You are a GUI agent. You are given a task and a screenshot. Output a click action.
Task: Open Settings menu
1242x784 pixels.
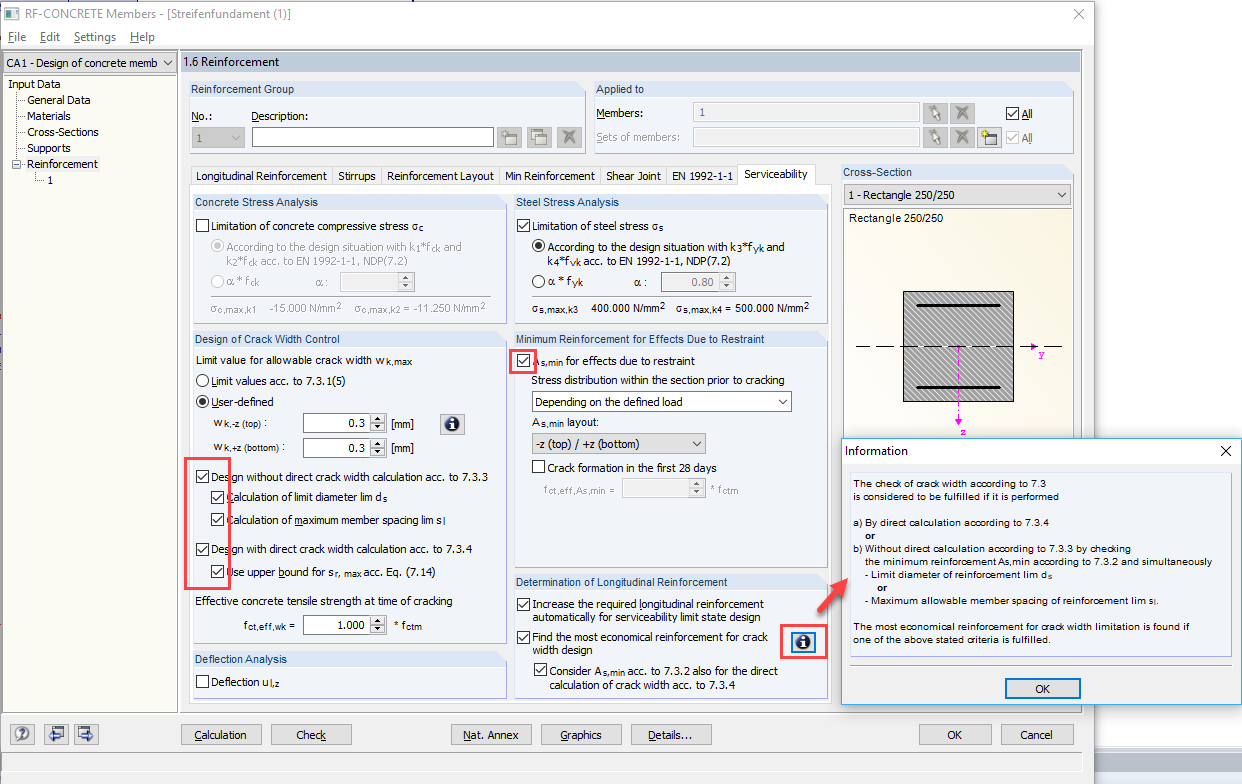(95, 37)
